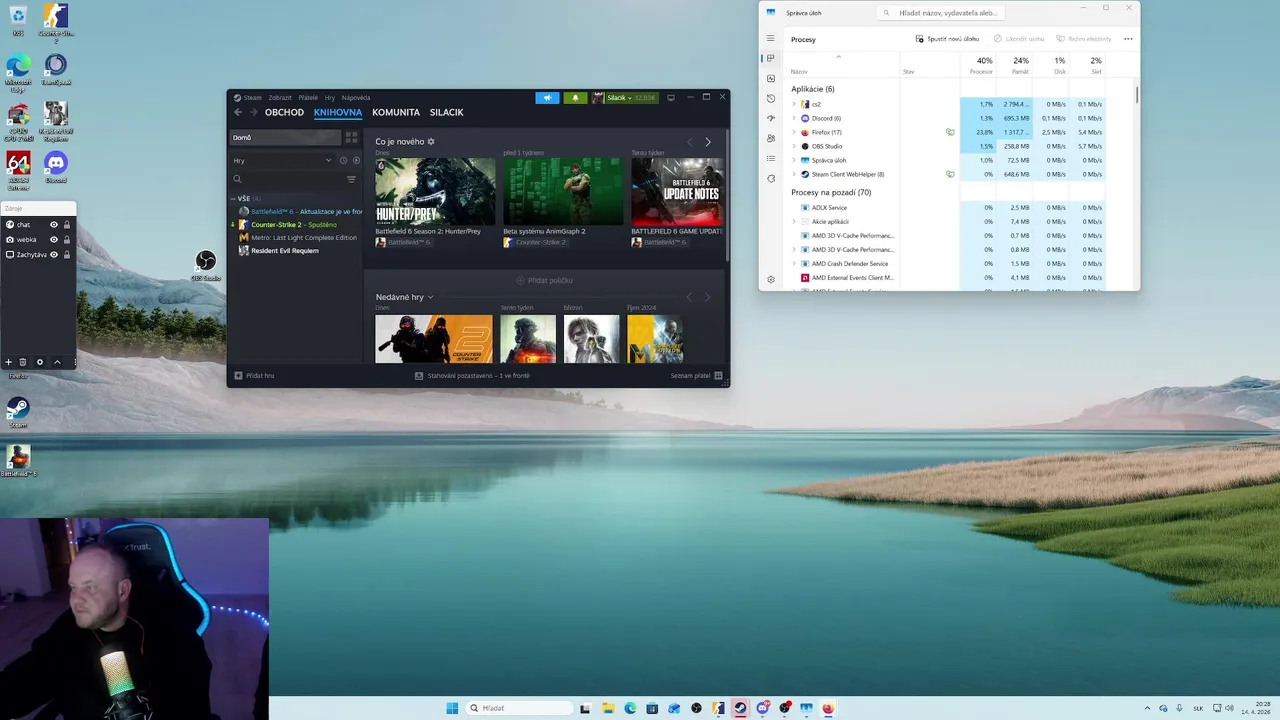Open Task Manager hamburger navigation menu
This screenshot has height=720, width=1280.
[x=770, y=39]
